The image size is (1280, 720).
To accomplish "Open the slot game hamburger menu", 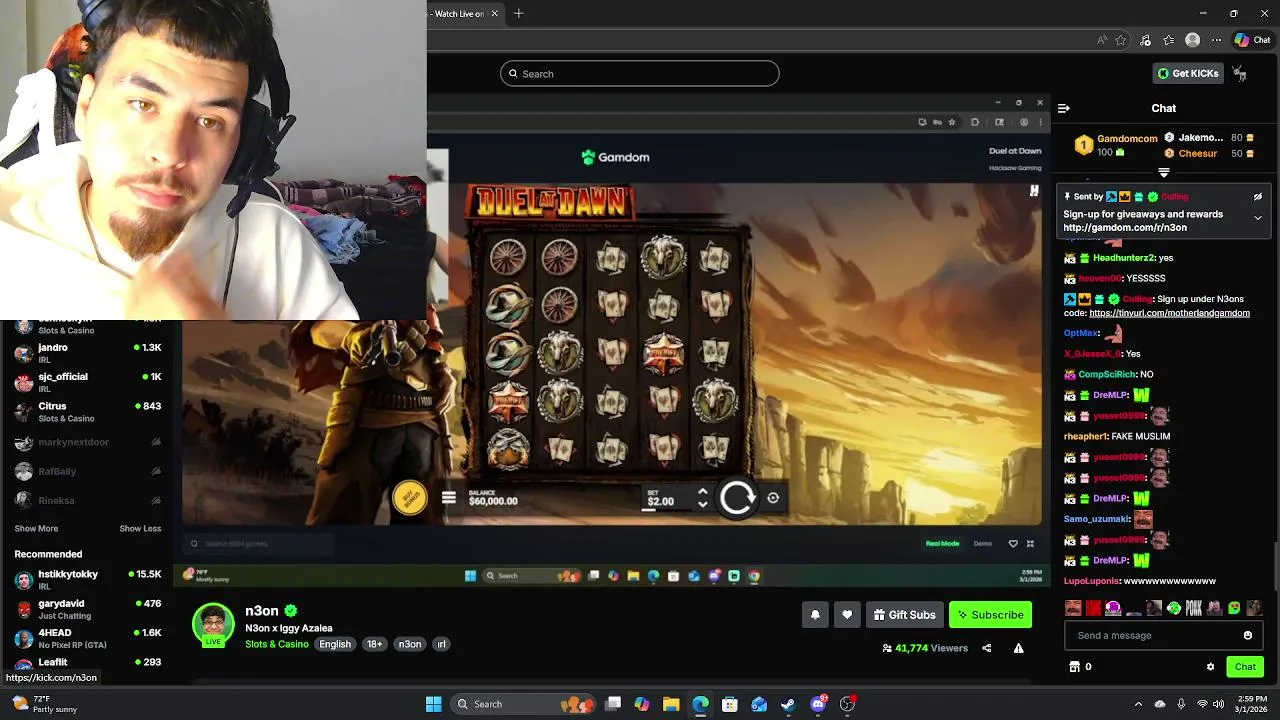I will [x=448, y=498].
